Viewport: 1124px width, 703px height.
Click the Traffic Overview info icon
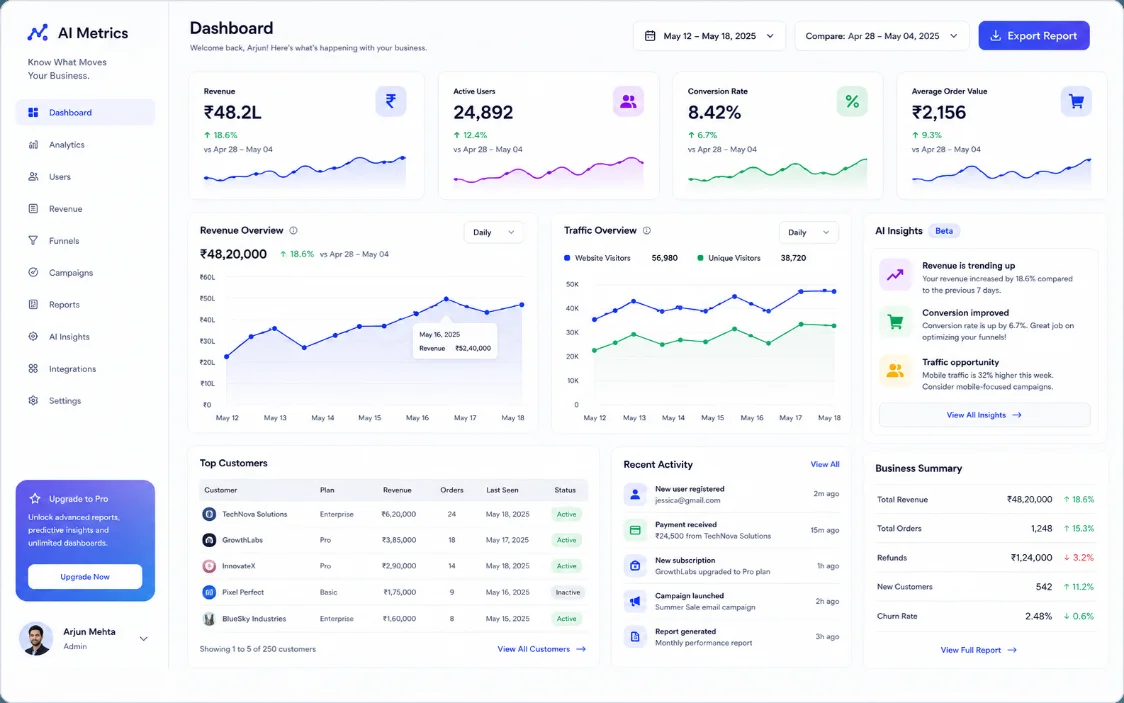pos(647,231)
